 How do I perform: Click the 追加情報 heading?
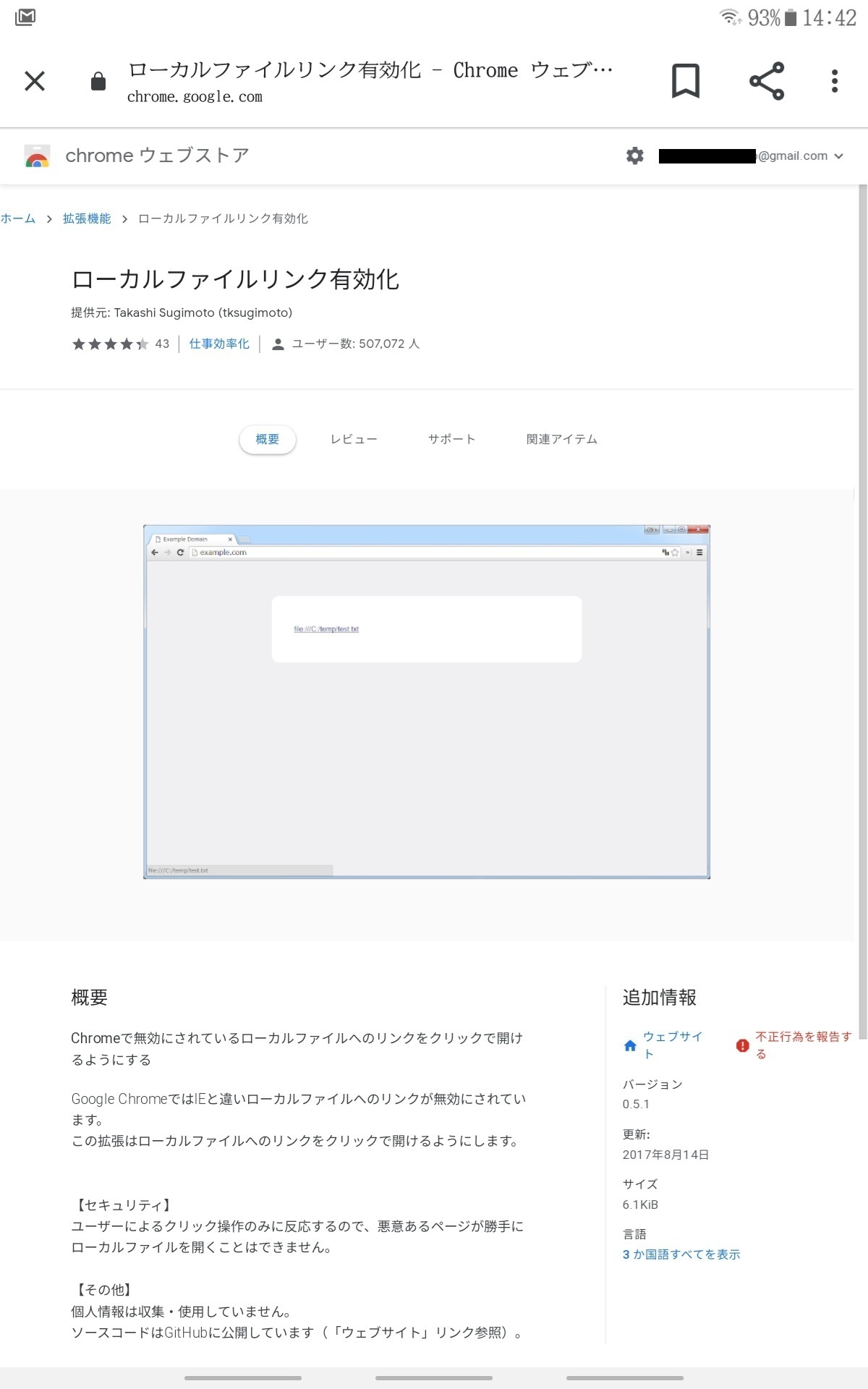pyautogui.click(x=660, y=998)
